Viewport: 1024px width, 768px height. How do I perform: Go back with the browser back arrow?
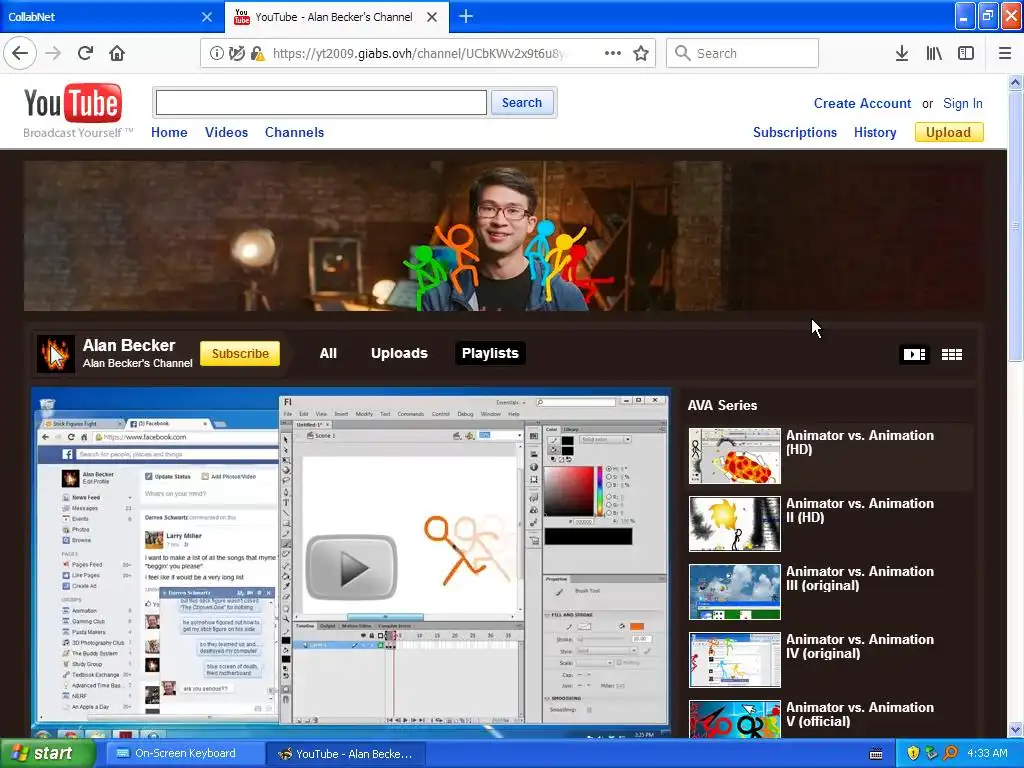point(20,54)
